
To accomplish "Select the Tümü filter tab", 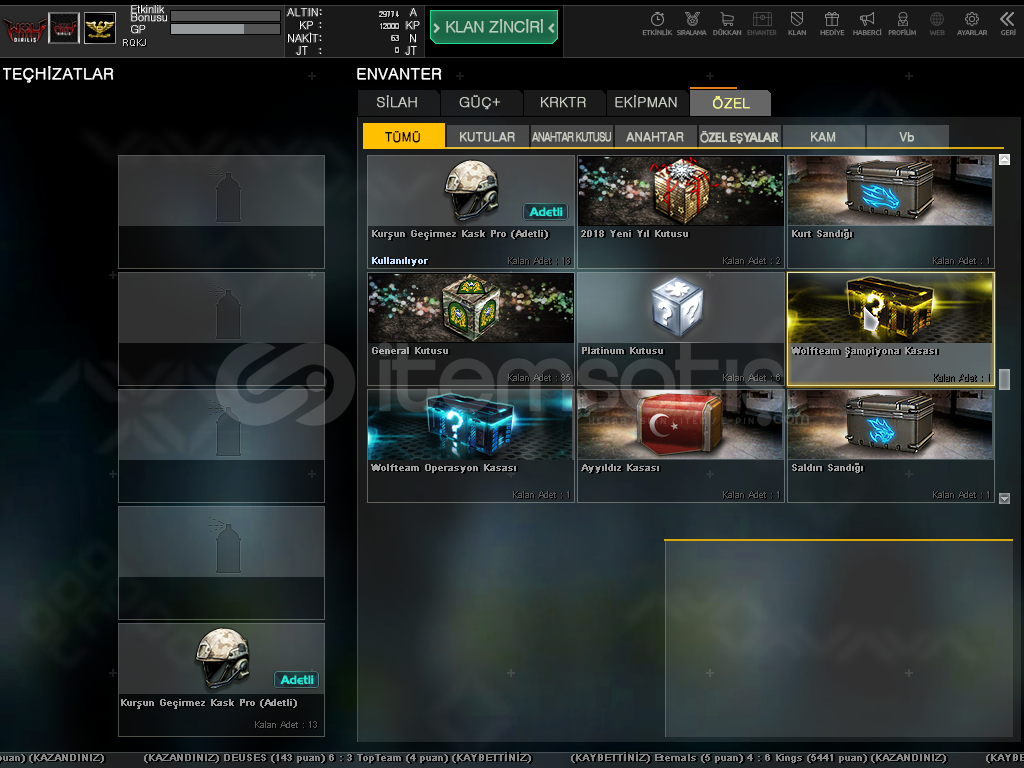I will 403,136.
